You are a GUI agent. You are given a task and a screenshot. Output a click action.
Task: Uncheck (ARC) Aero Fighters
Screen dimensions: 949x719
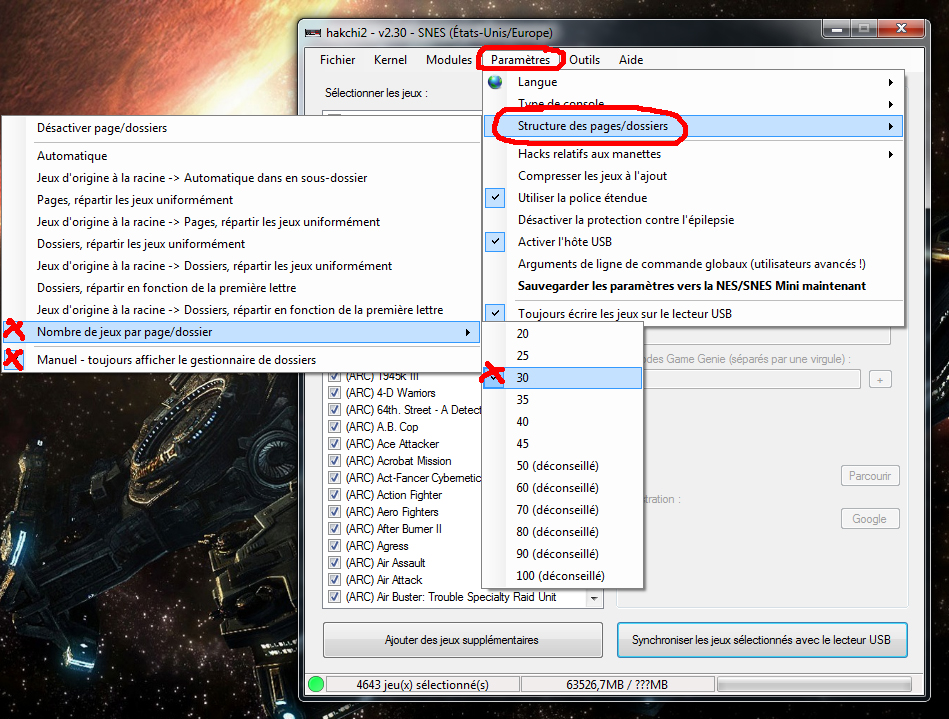(x=334, y=511)
